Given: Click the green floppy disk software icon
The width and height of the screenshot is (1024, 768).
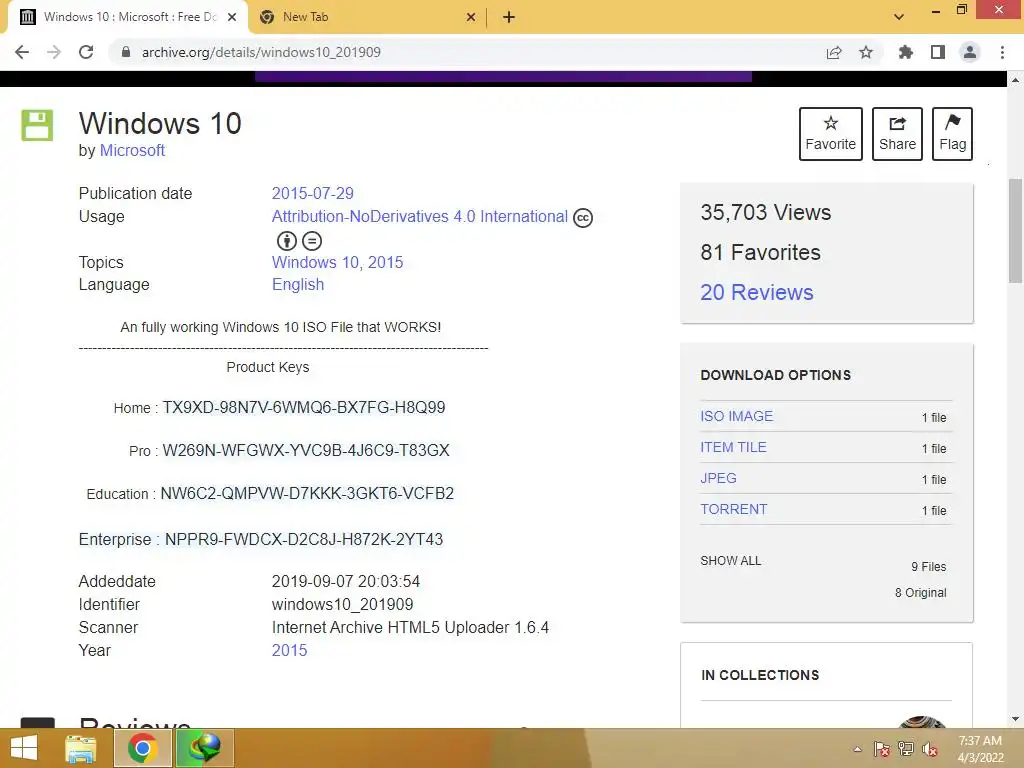Looking at the screenshot, I should [x=37, y=125].
